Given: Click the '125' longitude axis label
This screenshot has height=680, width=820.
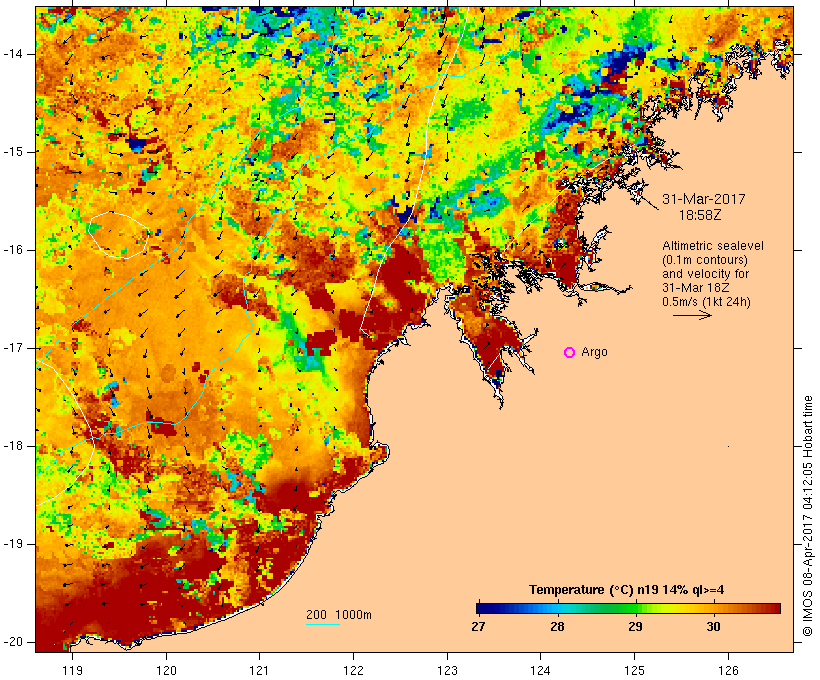Looking at the screenshot, I should [x=635, y=670].
